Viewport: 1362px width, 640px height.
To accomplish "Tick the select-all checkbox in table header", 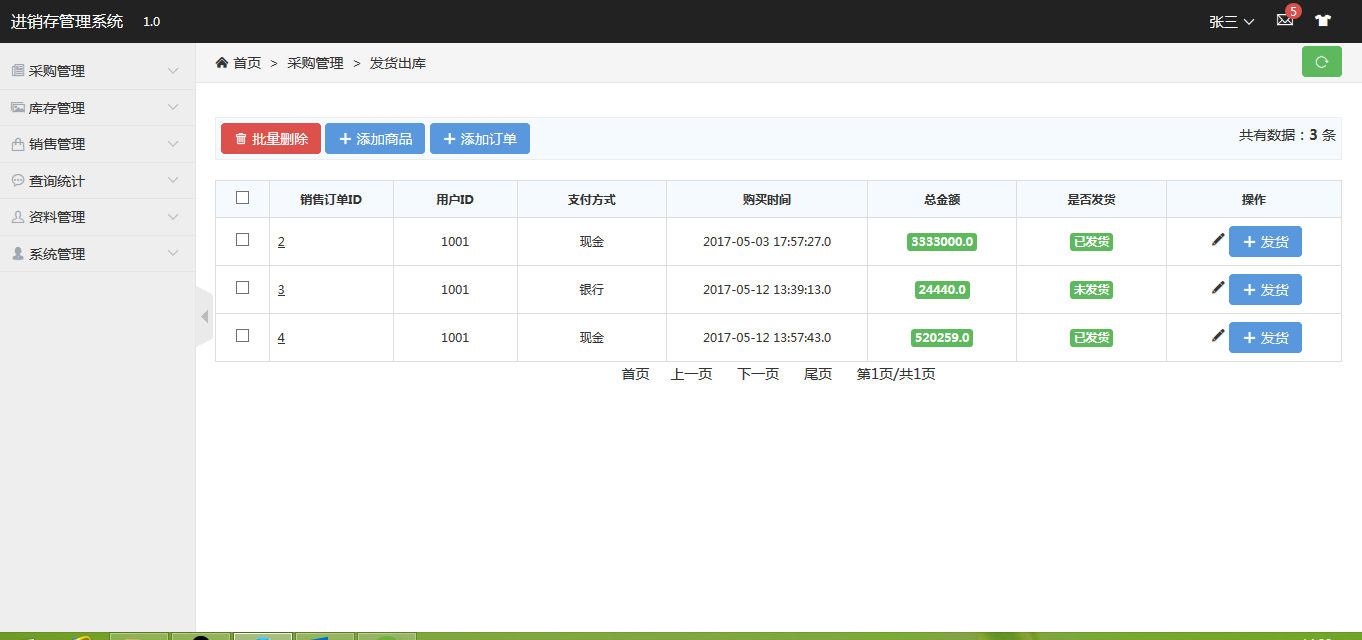I will point(242,197).
